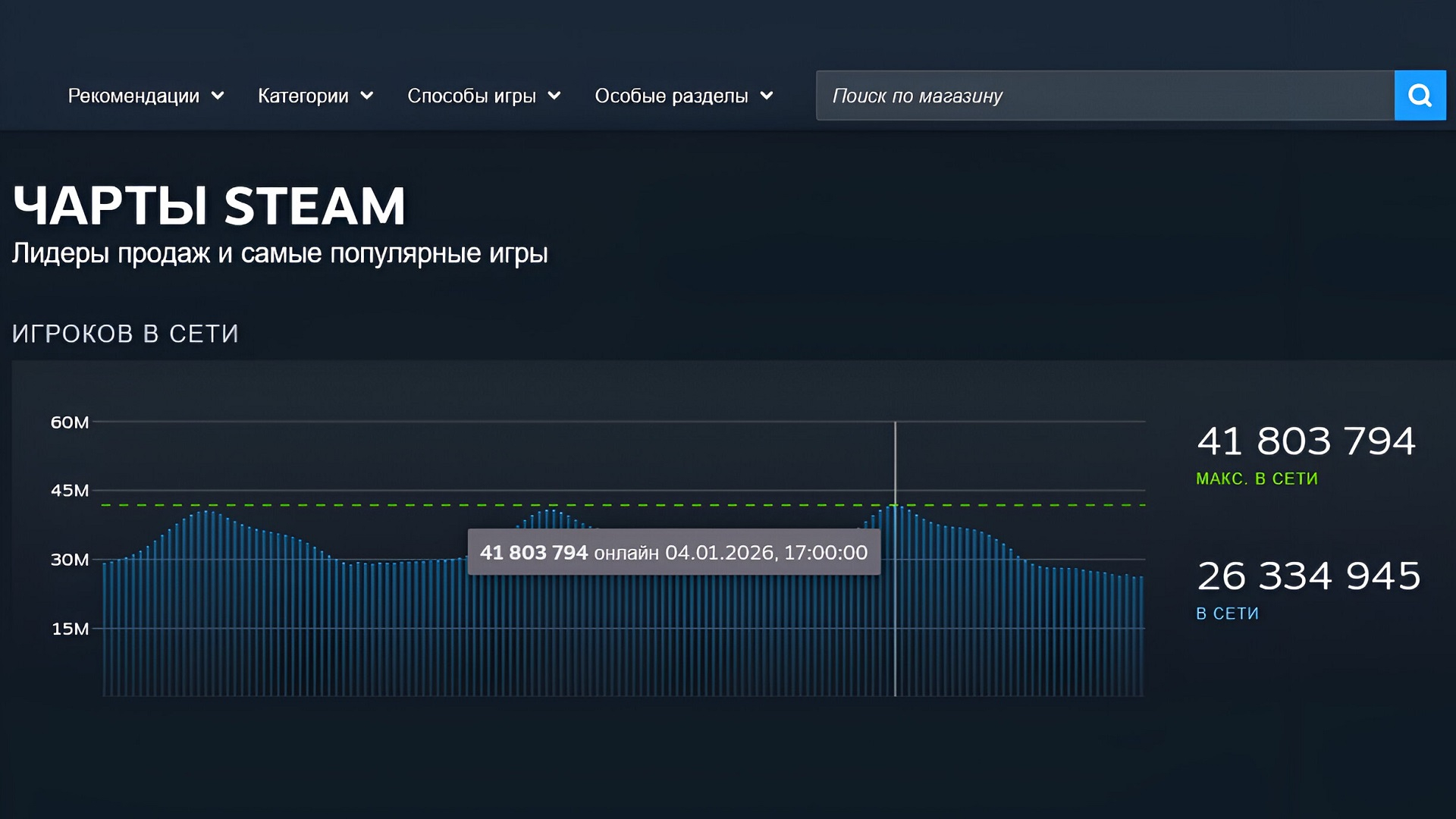This screenshot has height=819, width=1456.
Task: Click the blue magnifier search button
Action: 1420,96
